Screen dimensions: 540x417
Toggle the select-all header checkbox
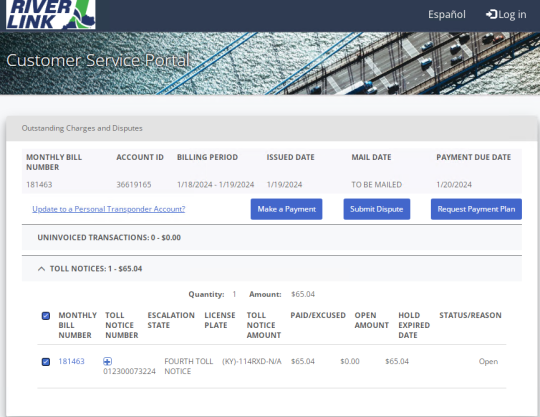point(46,316)
